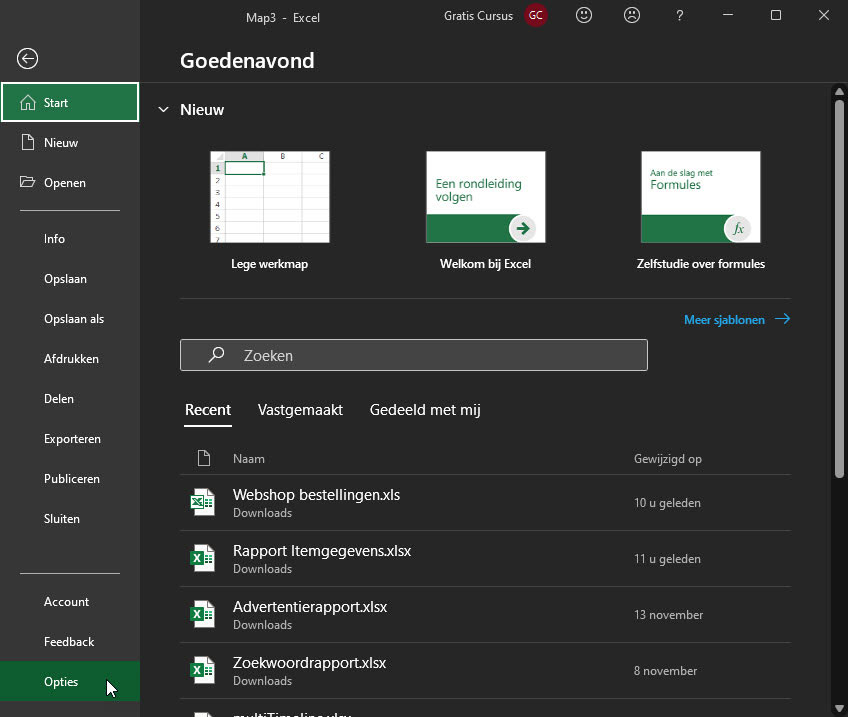Open Exporteren options
Viewport: 848px width, 717px height.
pos(72,439)
